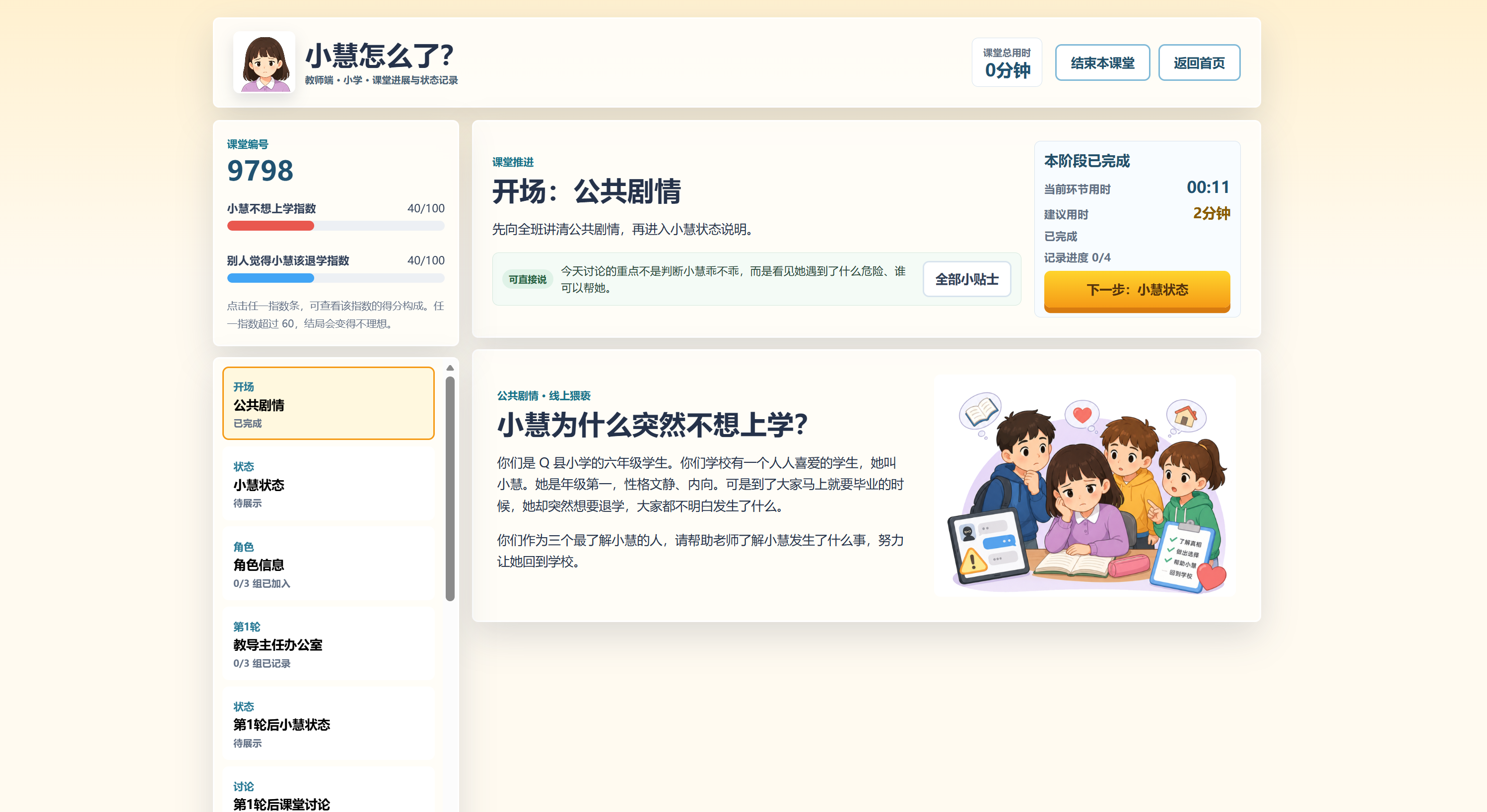Screen dimensions: 1487x812
Task: Click the scroll-up arrow of stage list
Action: pyautogui.click(x=450, y=368)
